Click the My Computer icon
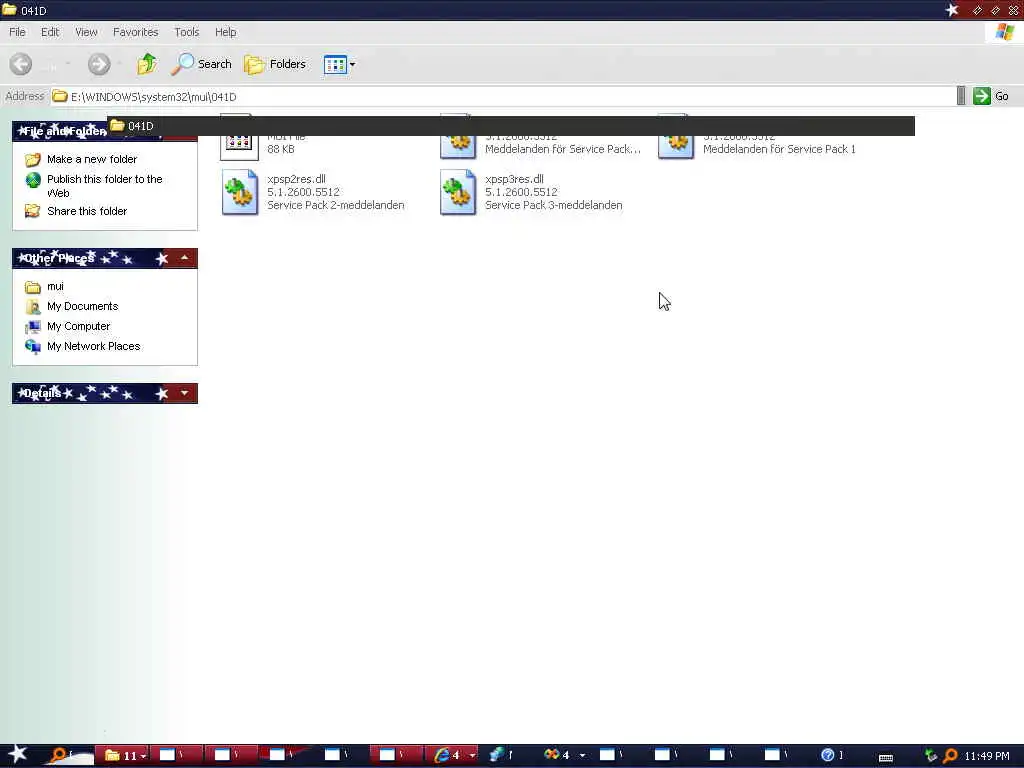The height and width of the screenshot is (768, 1024). pyautogui.click(x=33, y=327)
